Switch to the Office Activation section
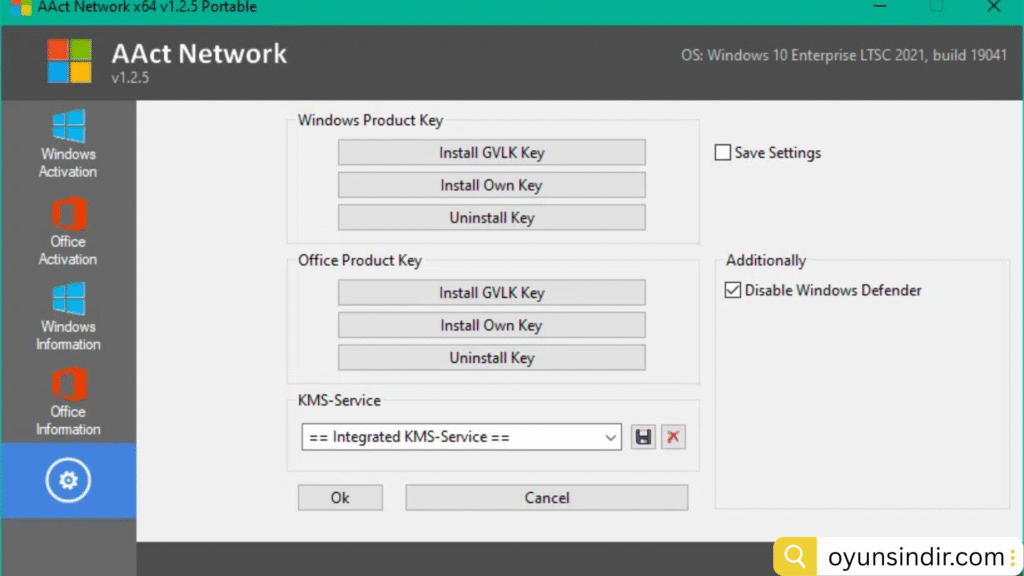This screenshot has height=576, width=1024. (x=68, y=228)
